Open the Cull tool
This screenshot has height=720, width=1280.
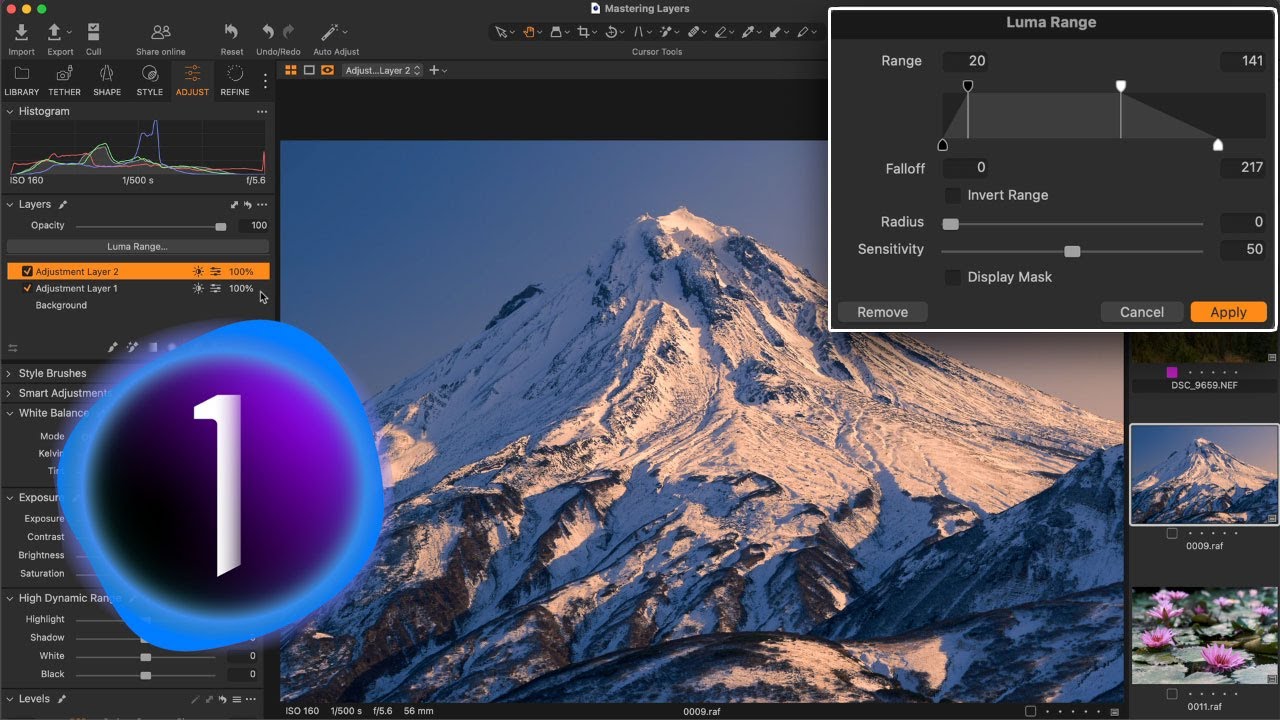coord(93,33)
